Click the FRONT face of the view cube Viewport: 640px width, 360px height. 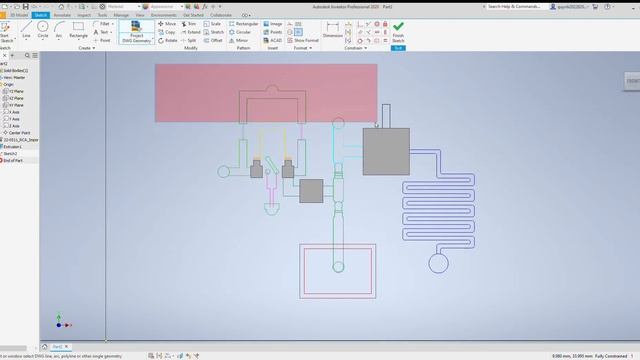pos(633,81)
